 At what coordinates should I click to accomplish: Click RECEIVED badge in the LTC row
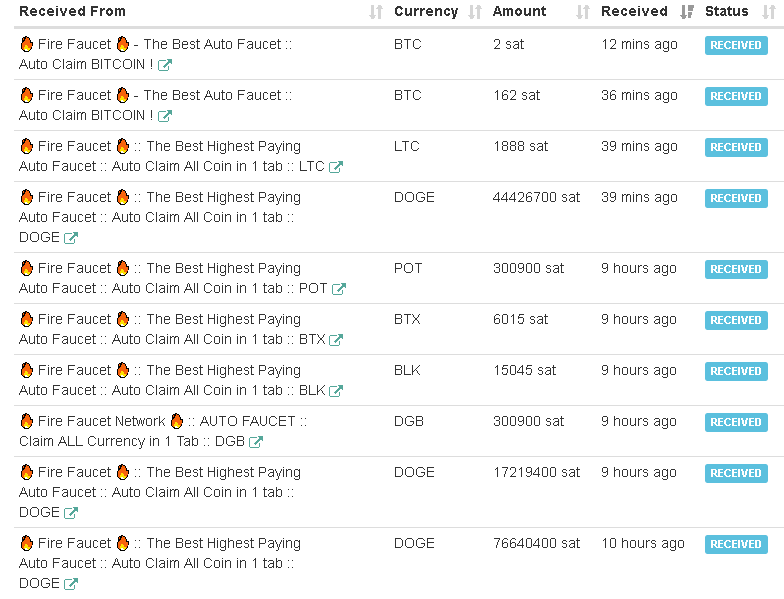pyautogui.click(x=736, y=147)
